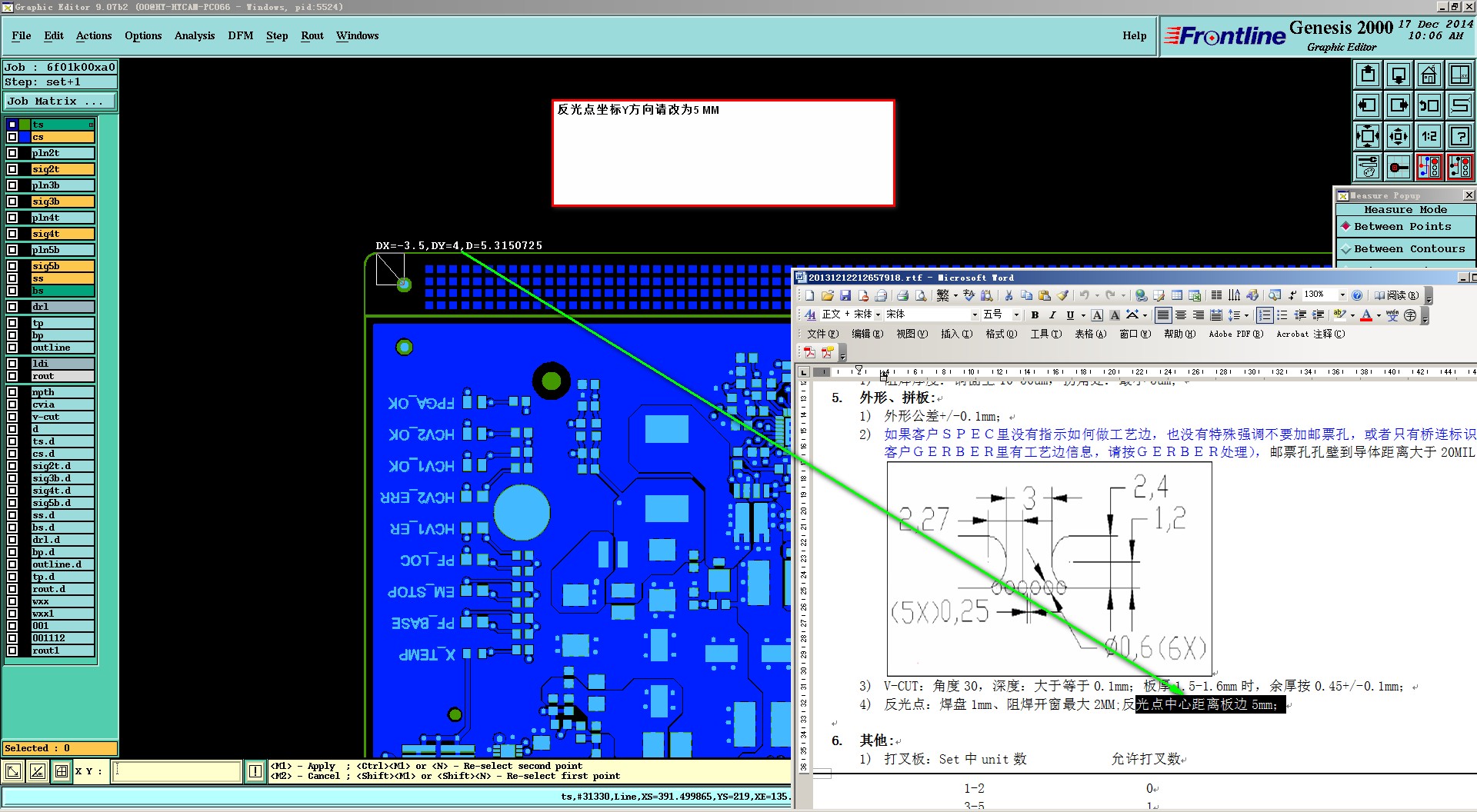Click the Help button in Graphic Editor
1477x812 pixels.
point(1134,35)
